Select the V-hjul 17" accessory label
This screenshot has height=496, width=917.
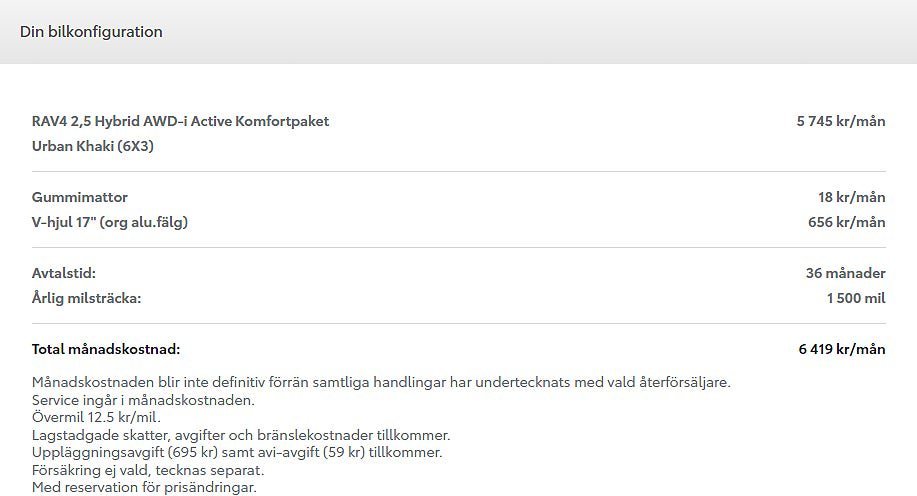click(x=110, y=223)
